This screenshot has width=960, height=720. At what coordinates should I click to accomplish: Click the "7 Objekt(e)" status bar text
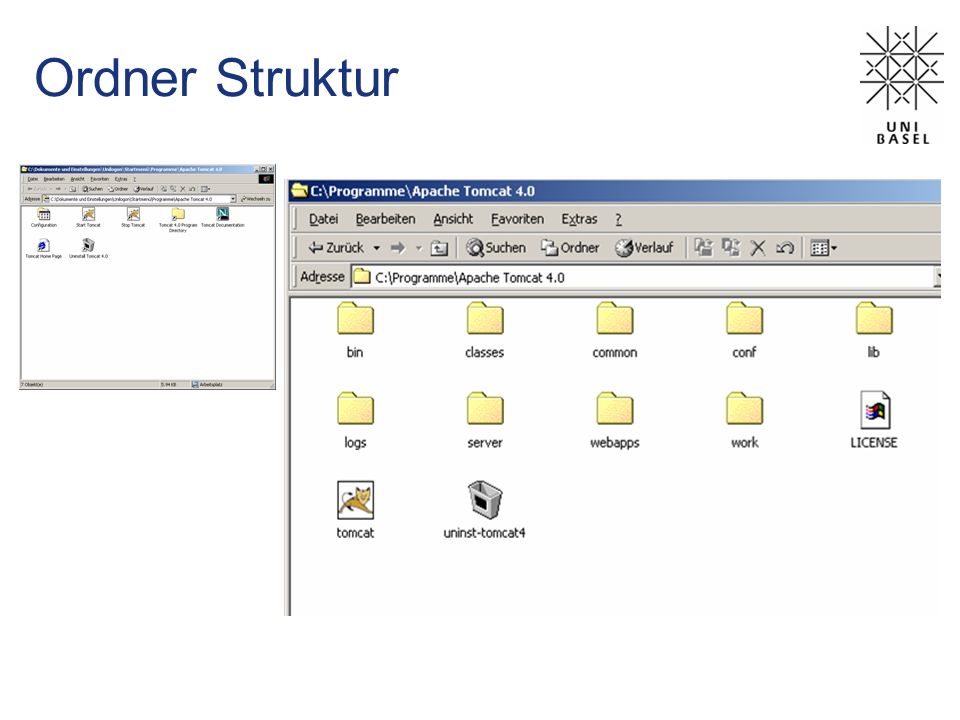[x=32, y=384]
